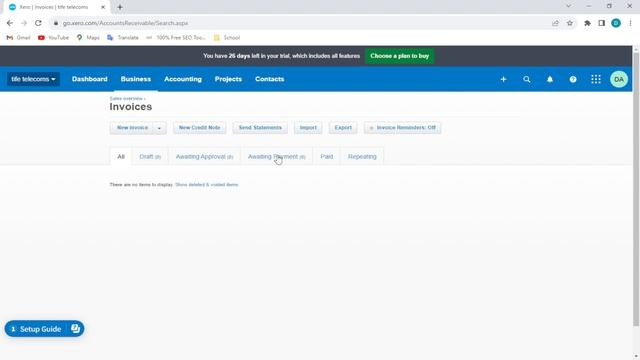
Task: Switch to the Awaiting Approval tab
Action: coord(204,156)
